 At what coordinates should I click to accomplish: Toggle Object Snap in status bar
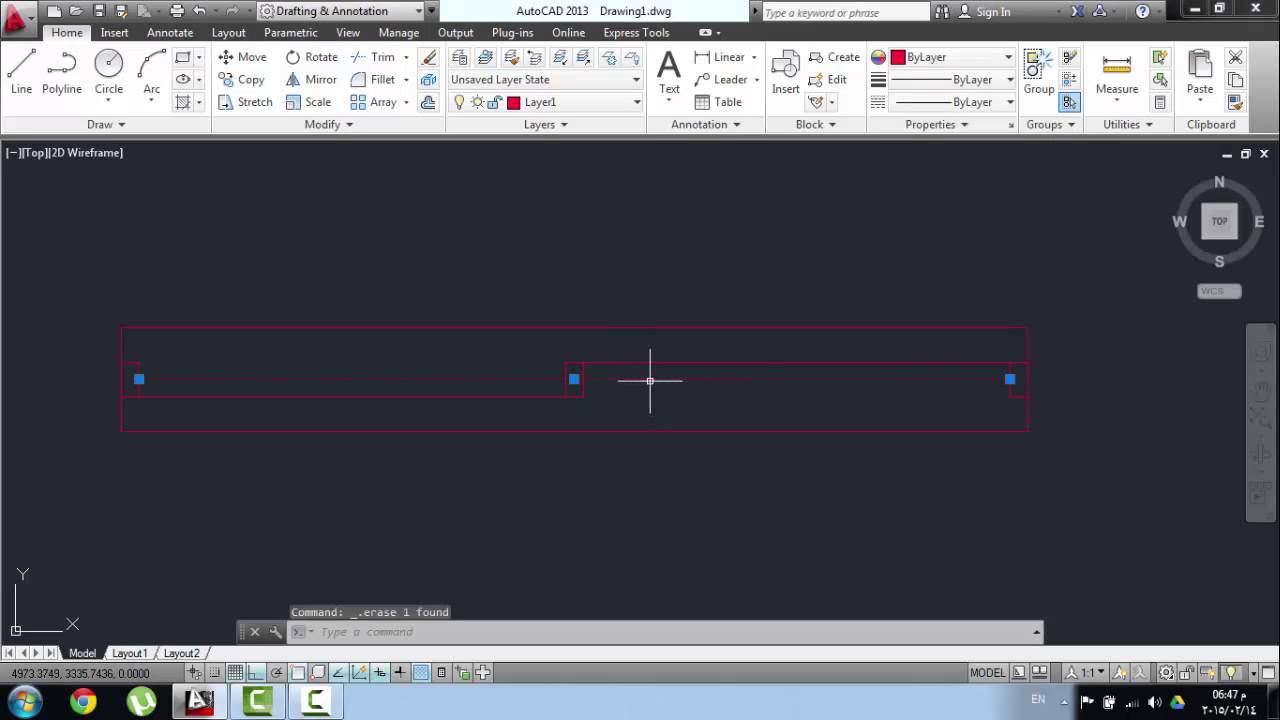(297, 673)
